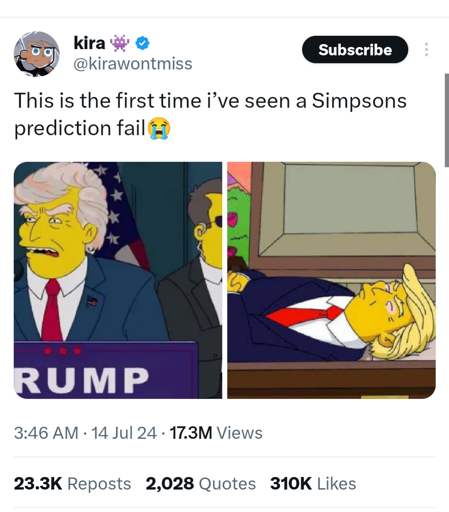Click the purple alien emoji beside kira

(120, 43)
